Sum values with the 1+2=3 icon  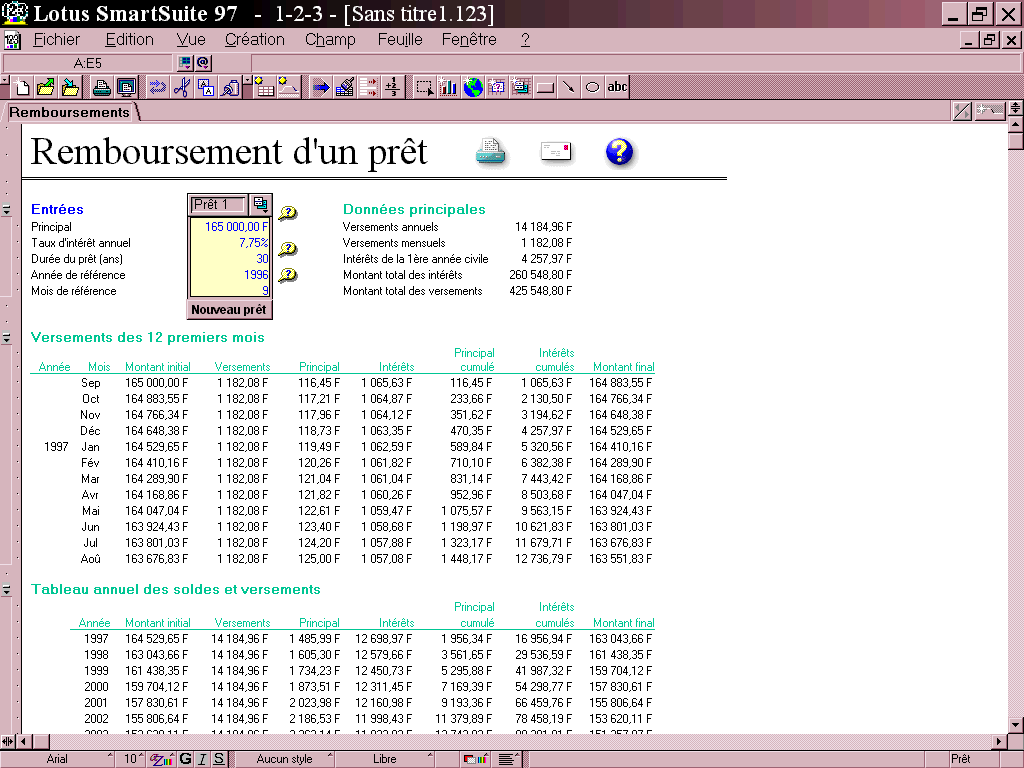392,87
